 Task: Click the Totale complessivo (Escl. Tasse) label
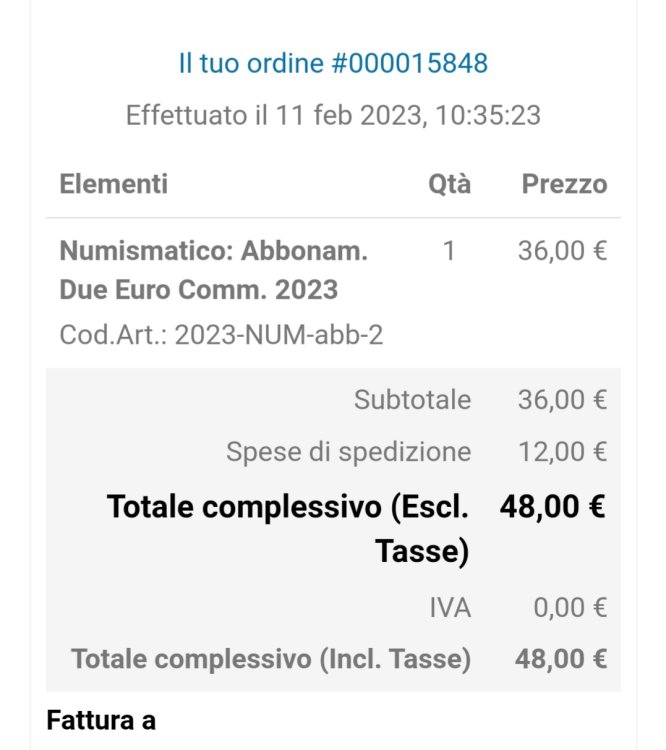[x=288, y=529]
